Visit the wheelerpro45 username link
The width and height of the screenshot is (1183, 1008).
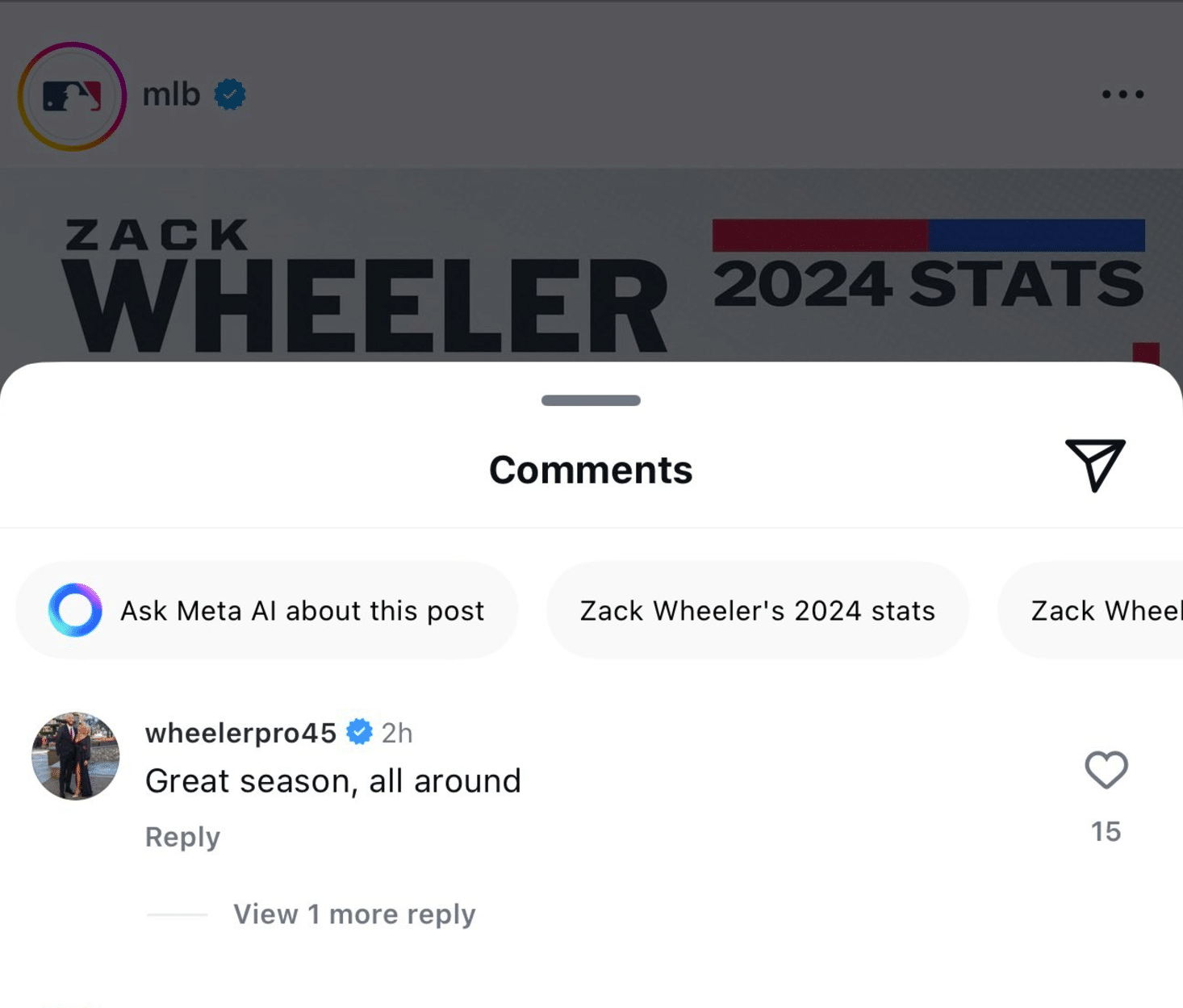[x=240, y=733]
